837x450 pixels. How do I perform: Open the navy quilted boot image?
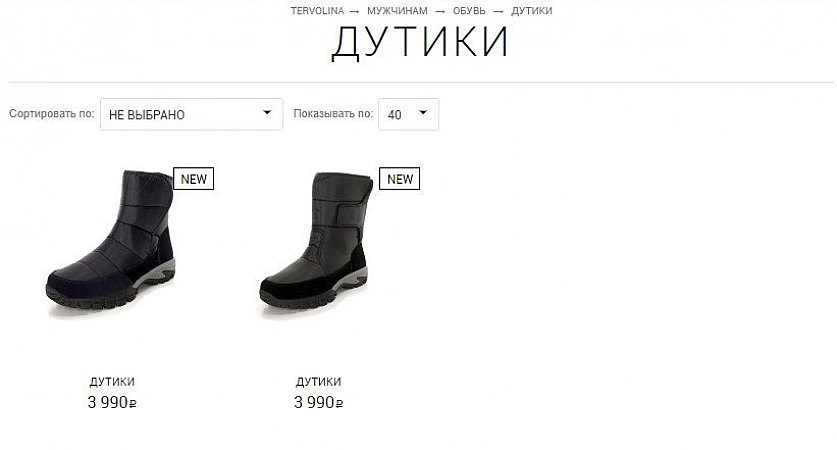pos(111,240)
